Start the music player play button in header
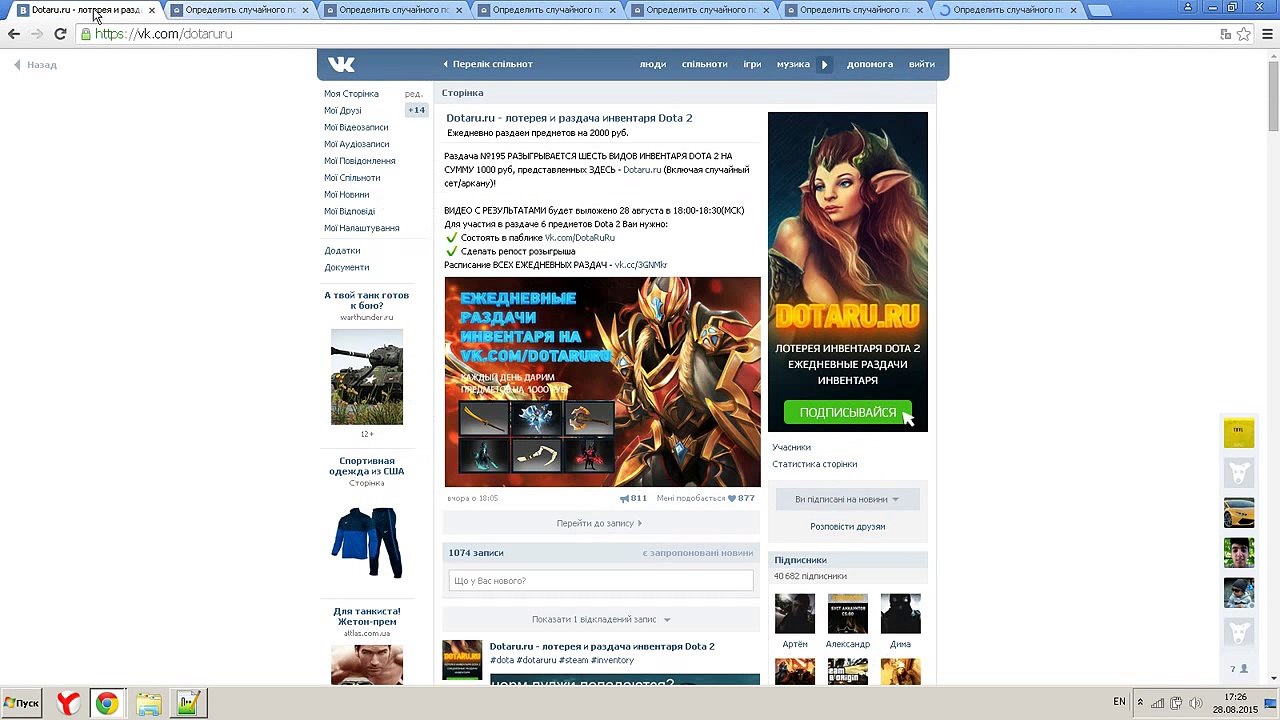Screen dimensions: 1280x720 (x=824, y=64)
